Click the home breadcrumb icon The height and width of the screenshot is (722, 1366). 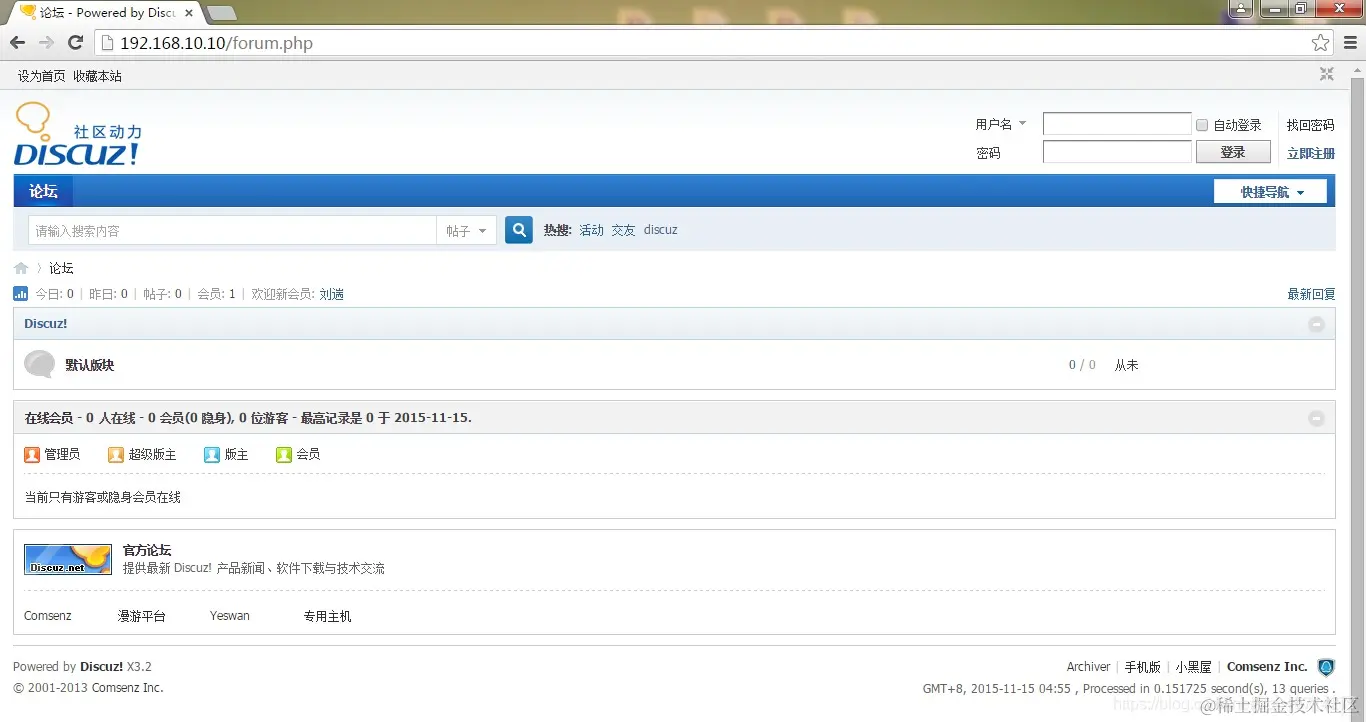click(21, 268)
